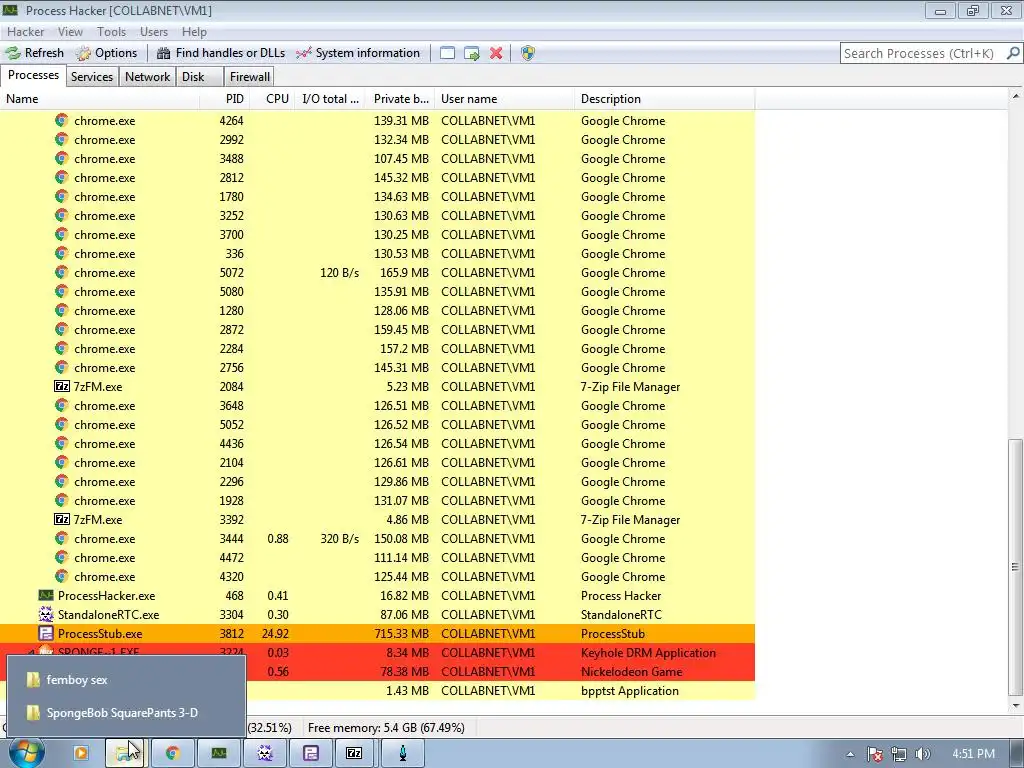Focus the Search Processes input field
Viewport: 1024px width, 768px height.
pos(922,53)
